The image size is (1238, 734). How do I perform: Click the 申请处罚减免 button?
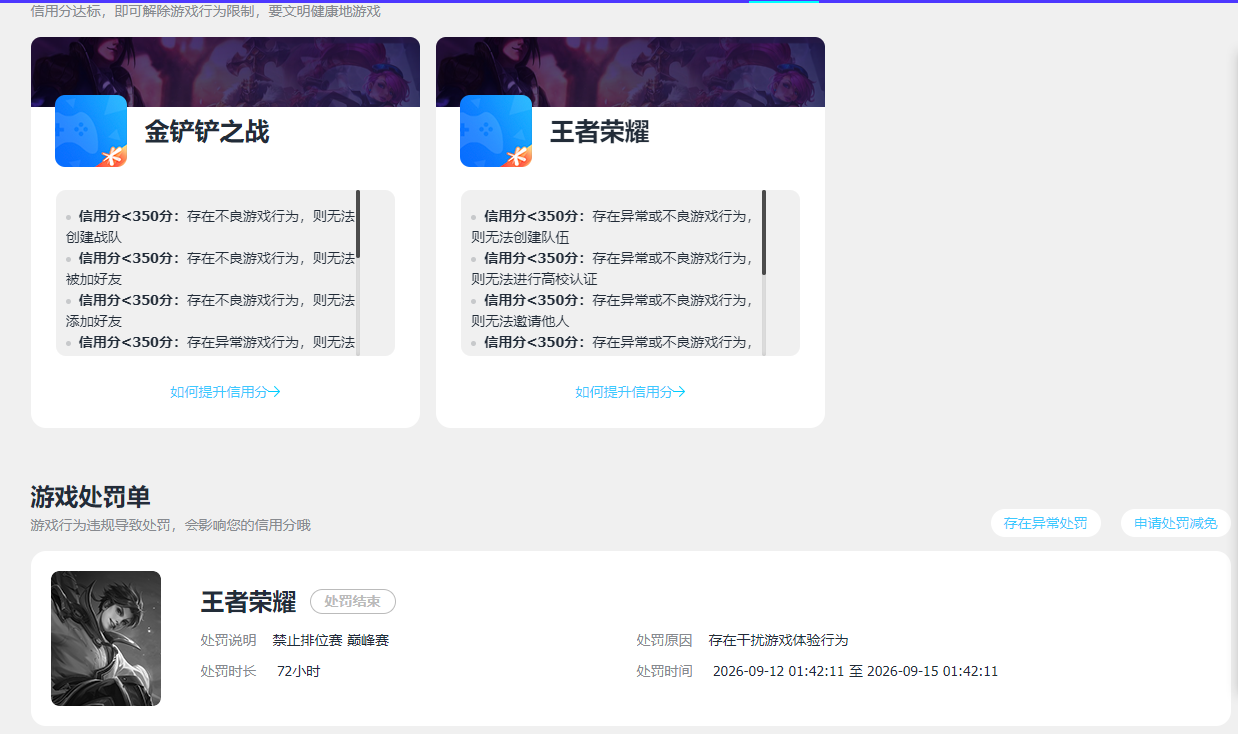click(1175, 523)
